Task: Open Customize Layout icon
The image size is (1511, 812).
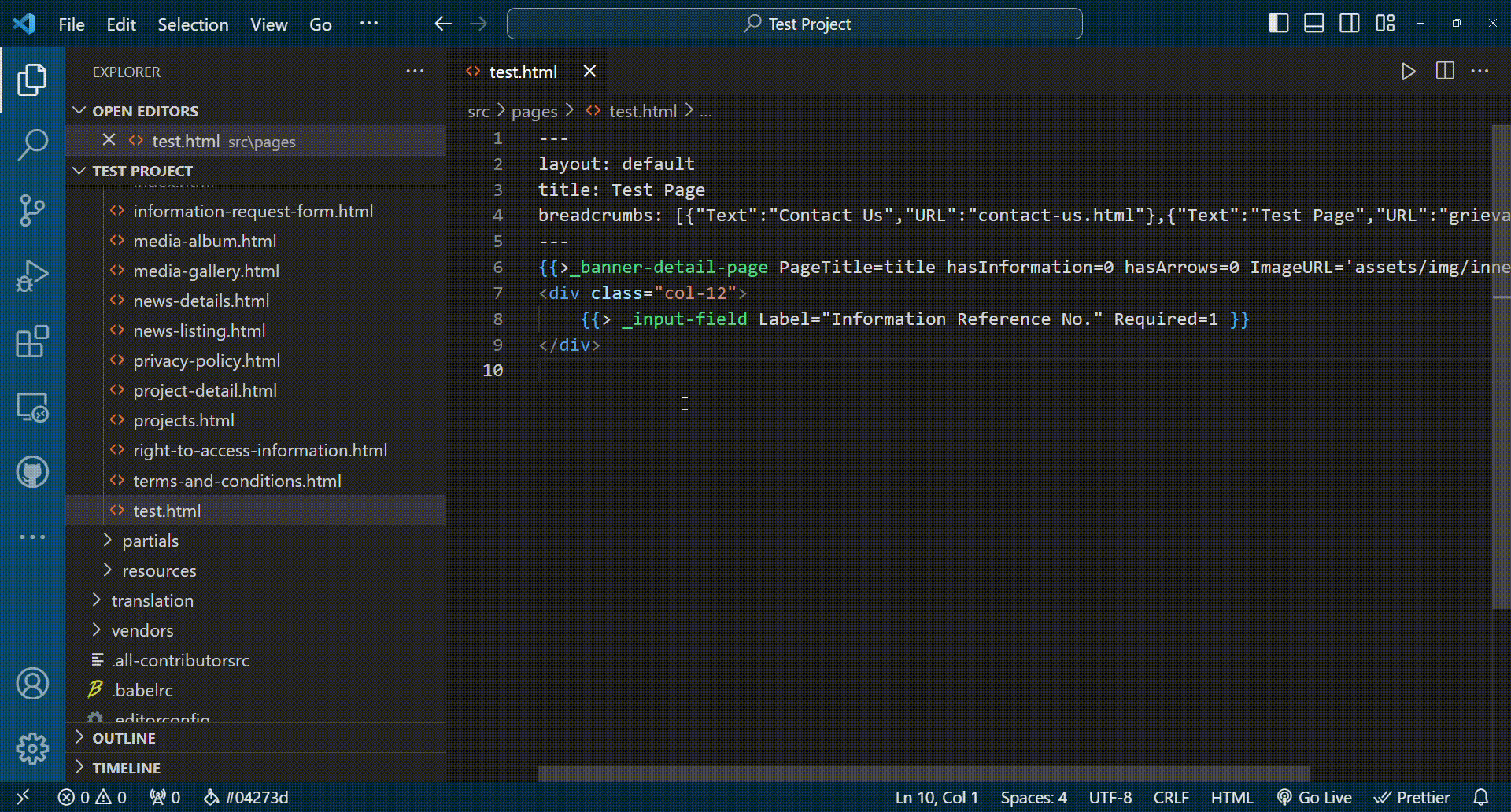Action: click(x=1385, y=24)
